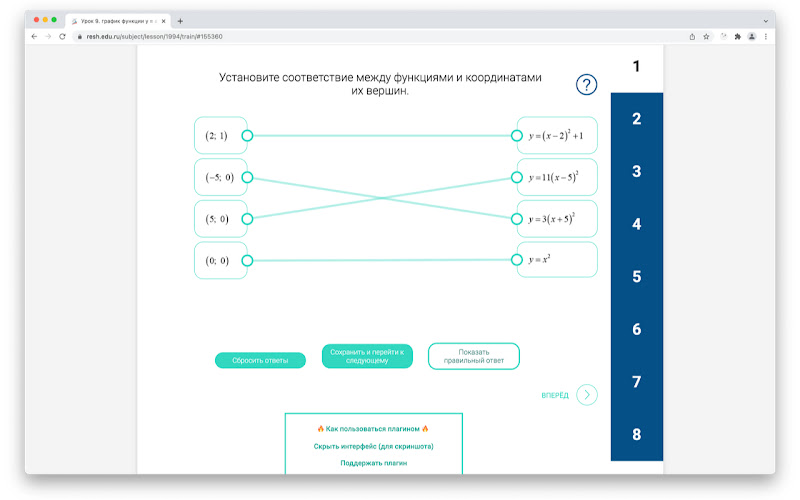The image size is (800, 500).
Task: Open the browser profile avatar icon
Action: (x=752, y=37)
